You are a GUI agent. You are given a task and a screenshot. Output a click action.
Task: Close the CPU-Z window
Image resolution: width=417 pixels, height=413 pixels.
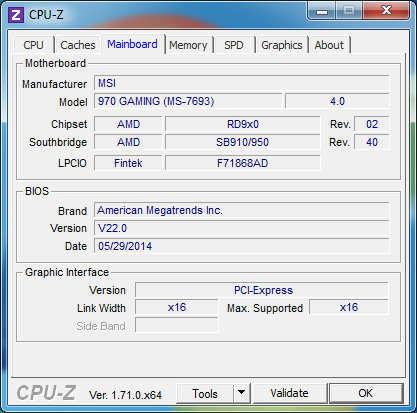(x=386, y=11)
